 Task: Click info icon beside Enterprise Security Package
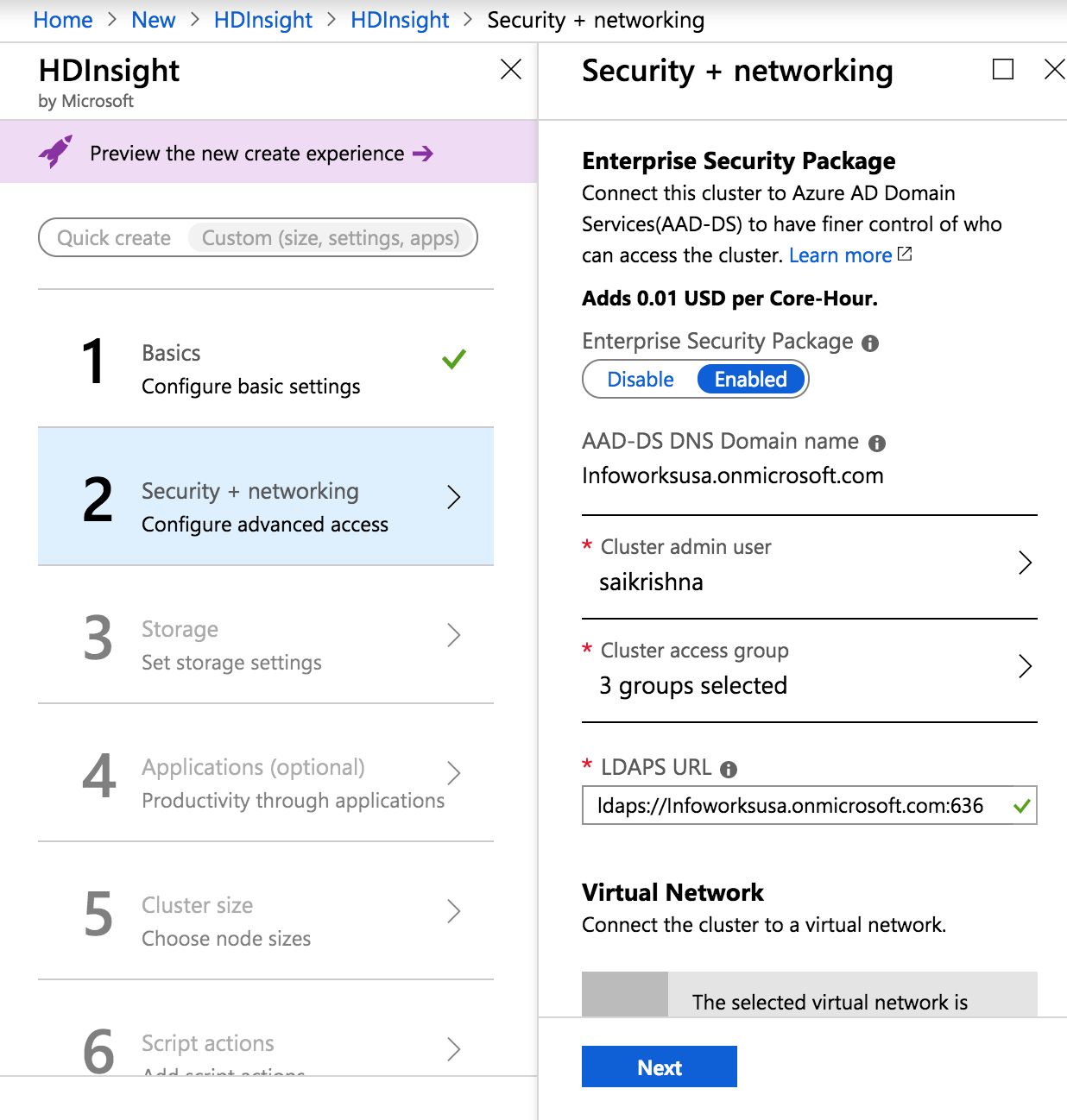click(870, 343)
